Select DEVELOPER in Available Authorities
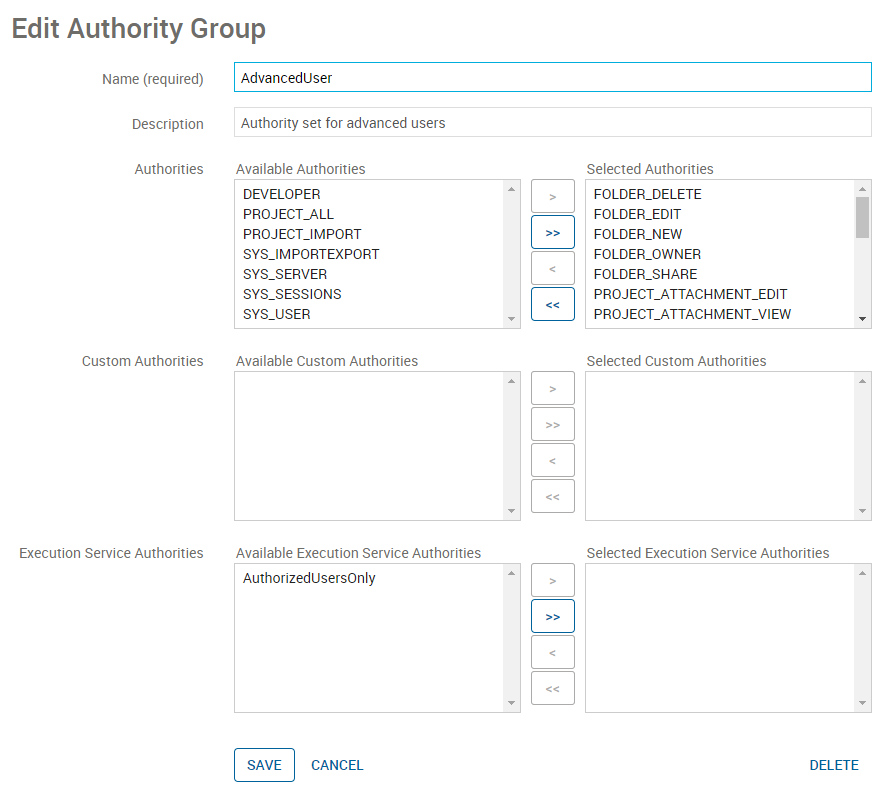The height and width of the screenshot is (797, 890). point(281,194)
